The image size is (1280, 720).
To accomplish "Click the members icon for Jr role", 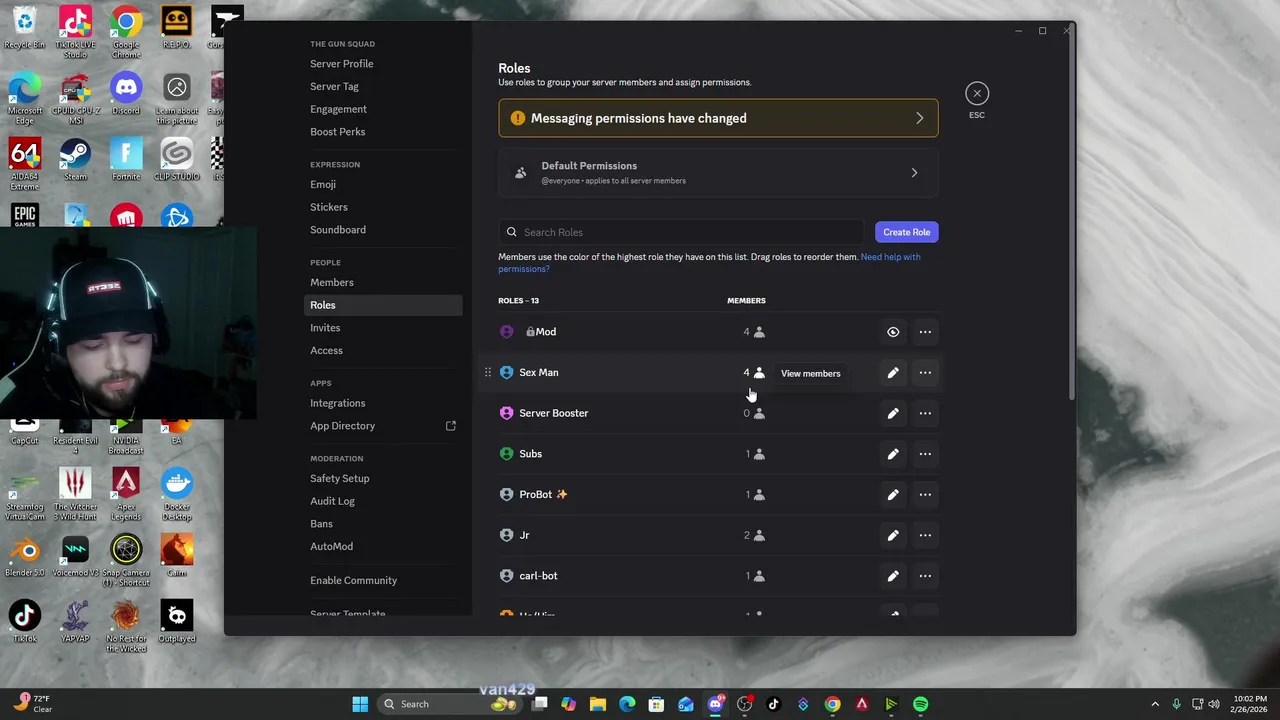I will [759, 535].
